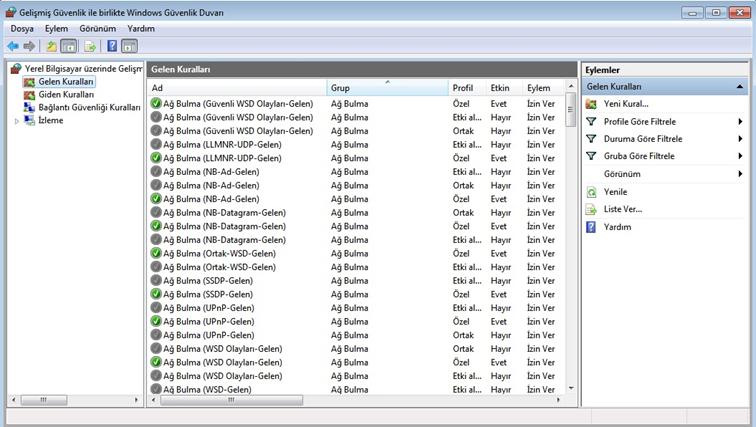756x427 pixels.
Task: Click the Yeni Kural... action
Action: 626,104
